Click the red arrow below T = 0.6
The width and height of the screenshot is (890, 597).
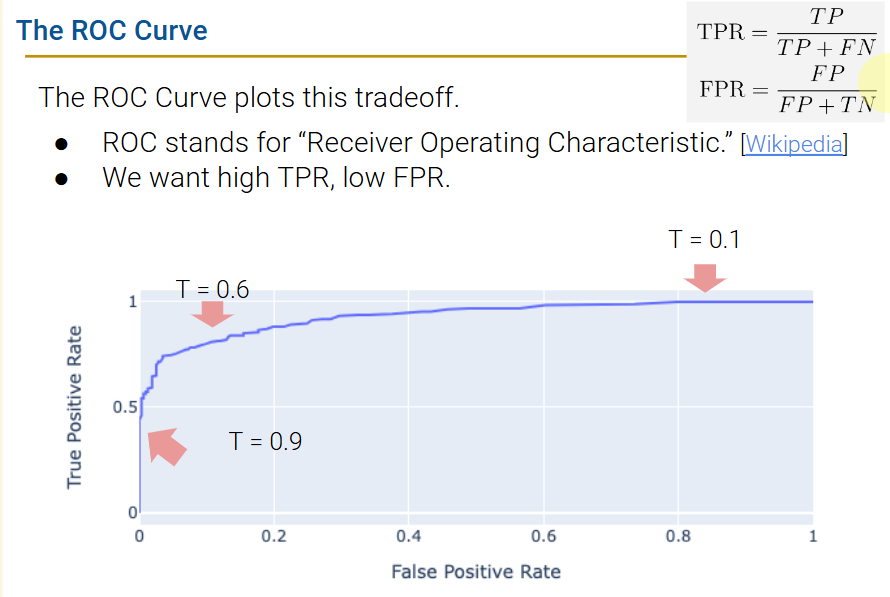[x=212, y=313]
